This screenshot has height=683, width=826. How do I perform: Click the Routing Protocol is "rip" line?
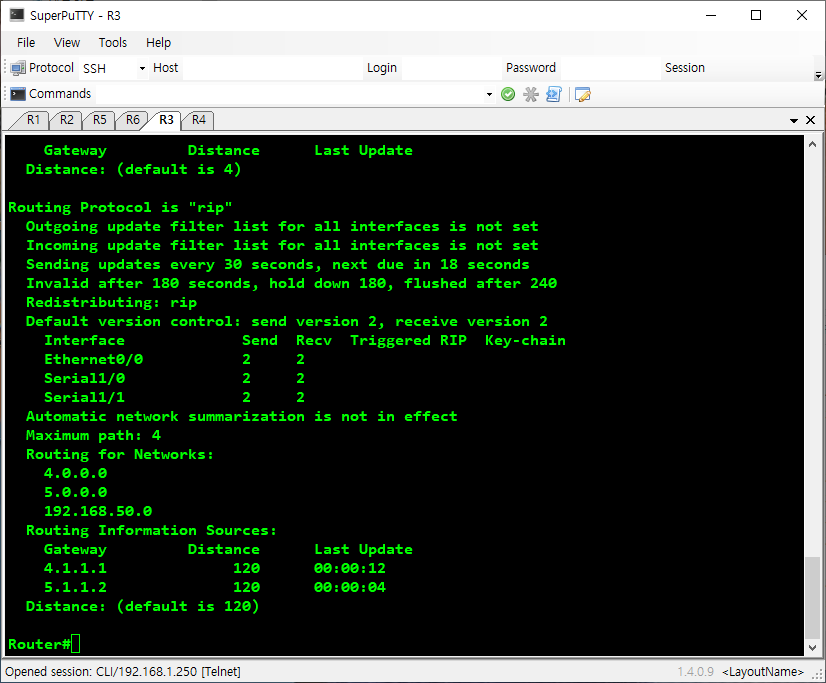point(120,207)
